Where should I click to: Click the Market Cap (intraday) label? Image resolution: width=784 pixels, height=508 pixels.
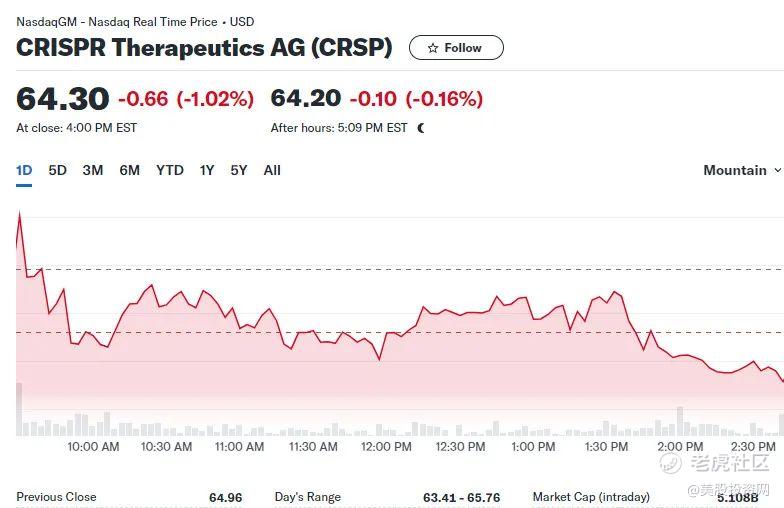pyautogui.click(x=591, y=497)
